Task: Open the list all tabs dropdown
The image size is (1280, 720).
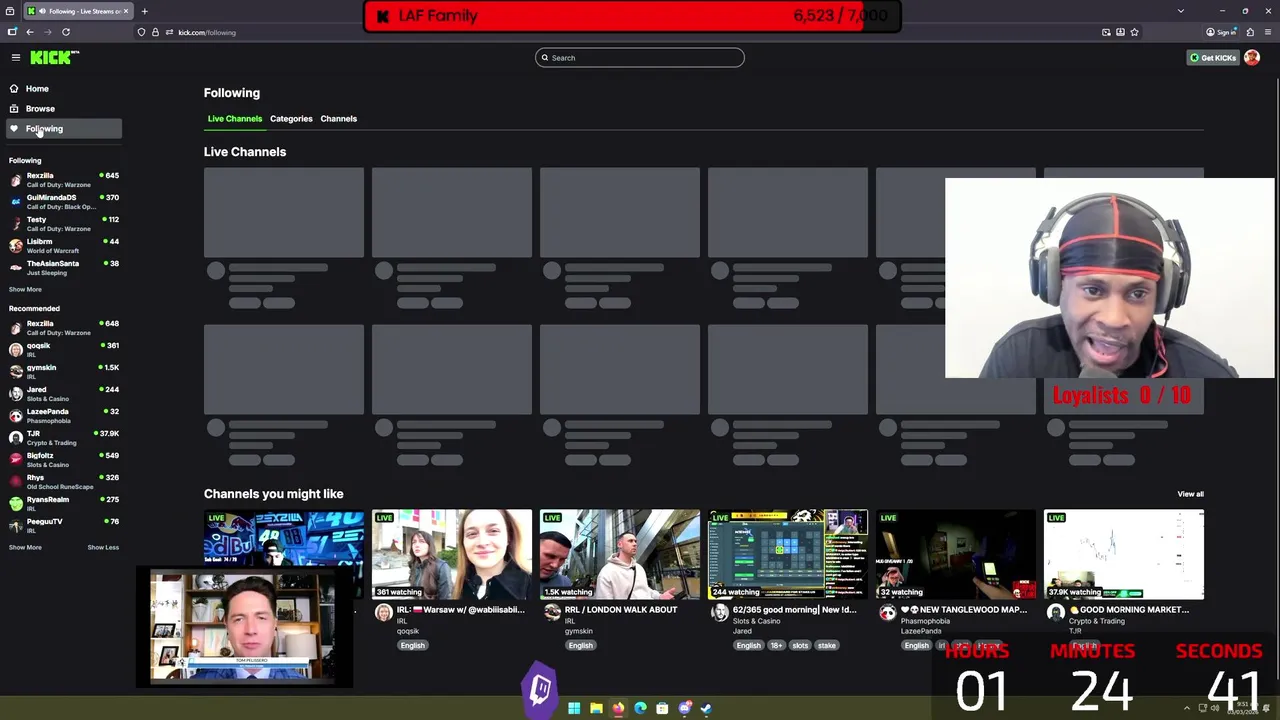Action: [x=1181, y=11]
